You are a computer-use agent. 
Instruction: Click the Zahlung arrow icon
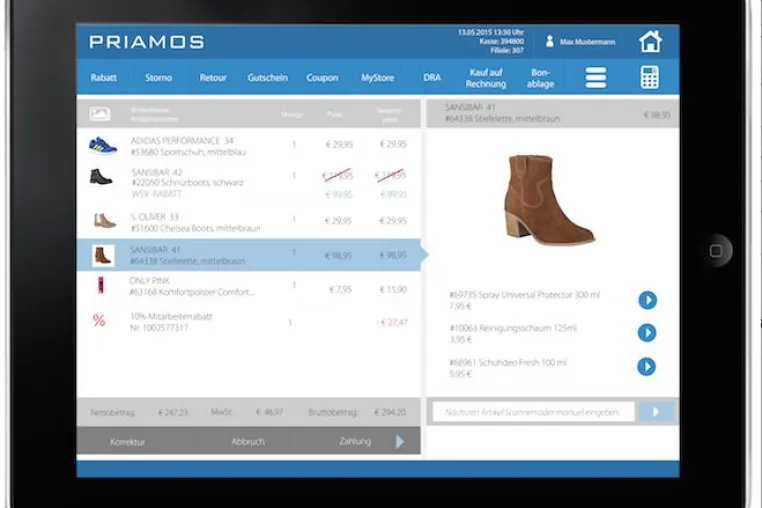tap(399, 441)
